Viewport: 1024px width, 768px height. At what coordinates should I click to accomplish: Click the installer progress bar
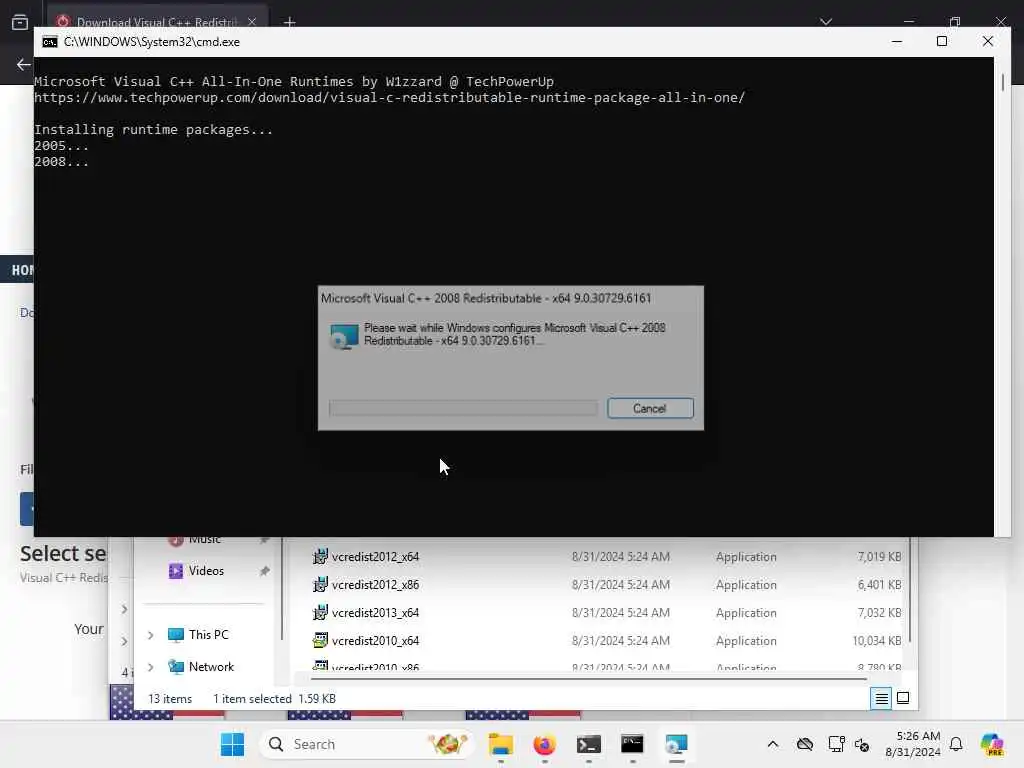[463, 408]
